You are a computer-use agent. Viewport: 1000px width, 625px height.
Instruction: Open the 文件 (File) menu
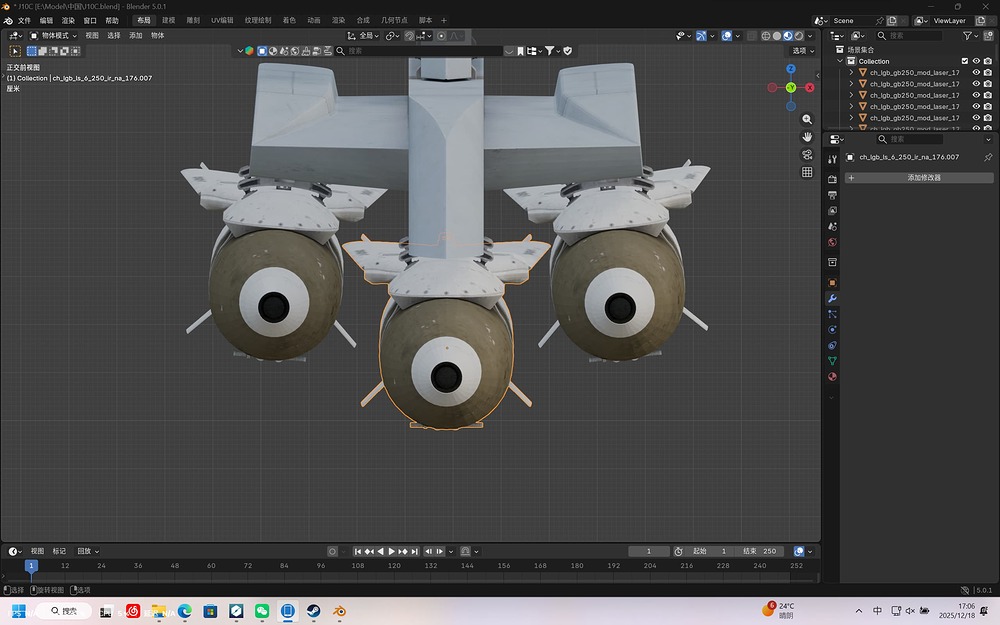point(23,20)
